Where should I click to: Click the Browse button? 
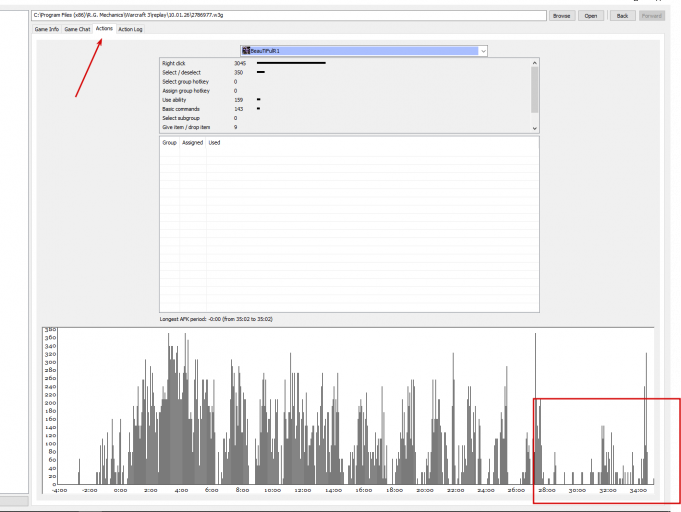(562, 16)
